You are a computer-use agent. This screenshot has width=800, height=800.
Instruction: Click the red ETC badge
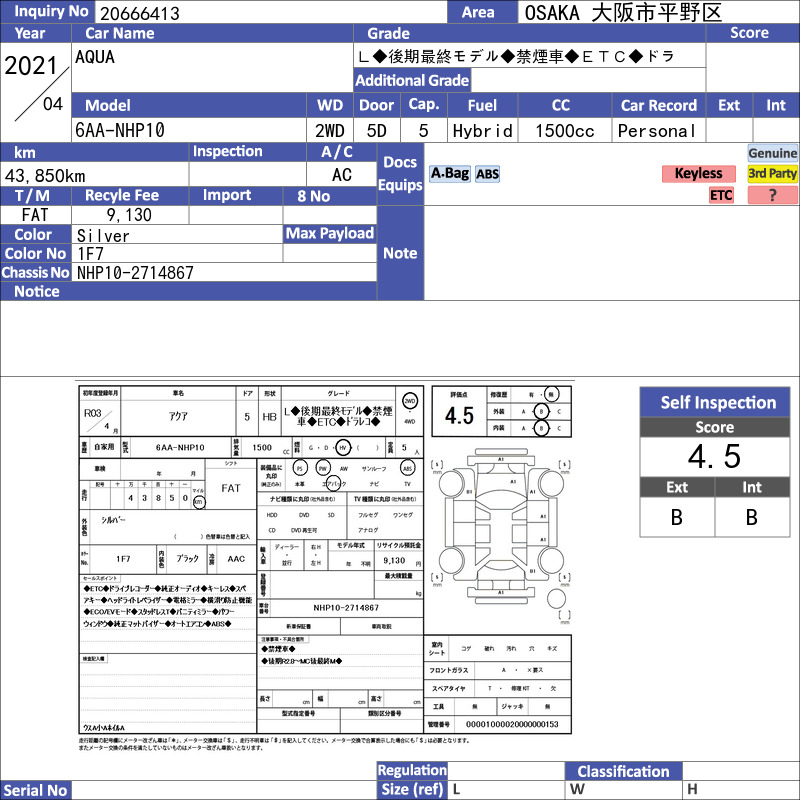721,195
